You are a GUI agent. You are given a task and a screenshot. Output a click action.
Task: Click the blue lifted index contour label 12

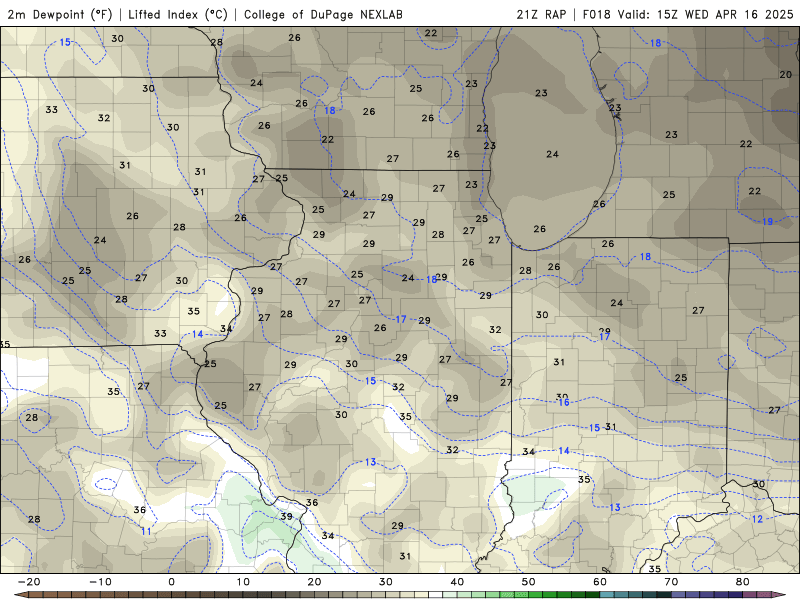point(758,519)
